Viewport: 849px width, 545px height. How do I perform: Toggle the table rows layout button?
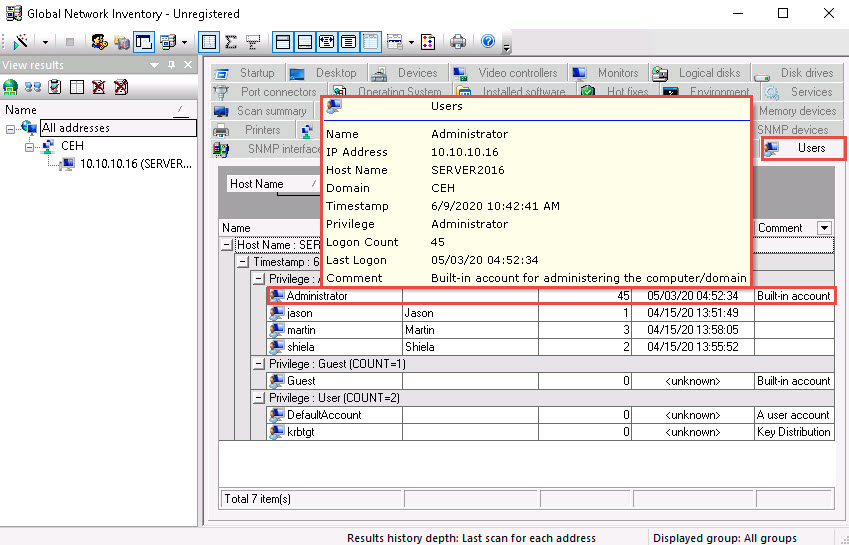(x=371, y=42)
